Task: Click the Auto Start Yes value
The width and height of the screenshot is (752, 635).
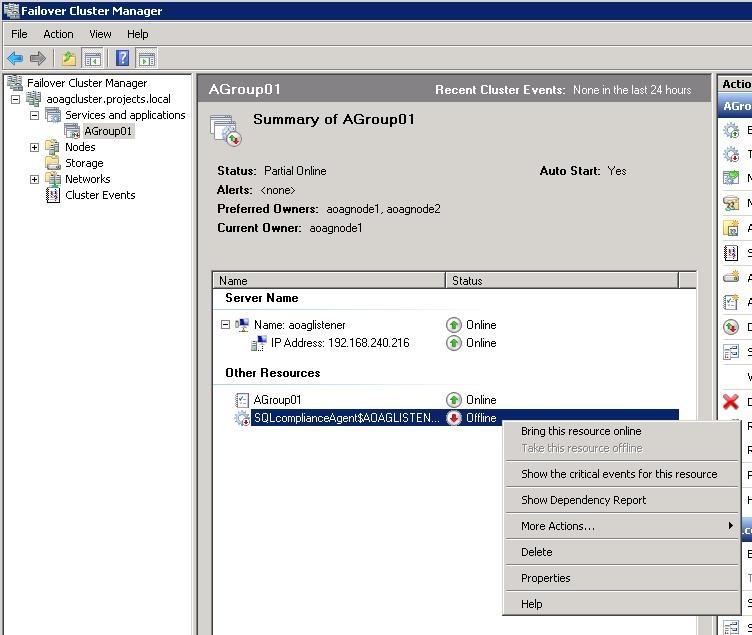Action: pos(617,171)
